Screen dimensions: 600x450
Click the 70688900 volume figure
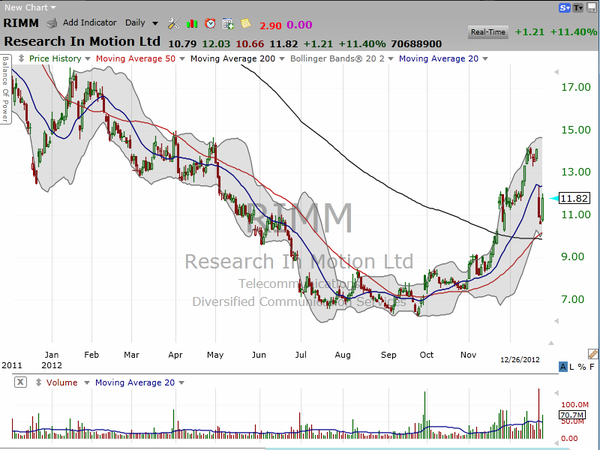416,44
